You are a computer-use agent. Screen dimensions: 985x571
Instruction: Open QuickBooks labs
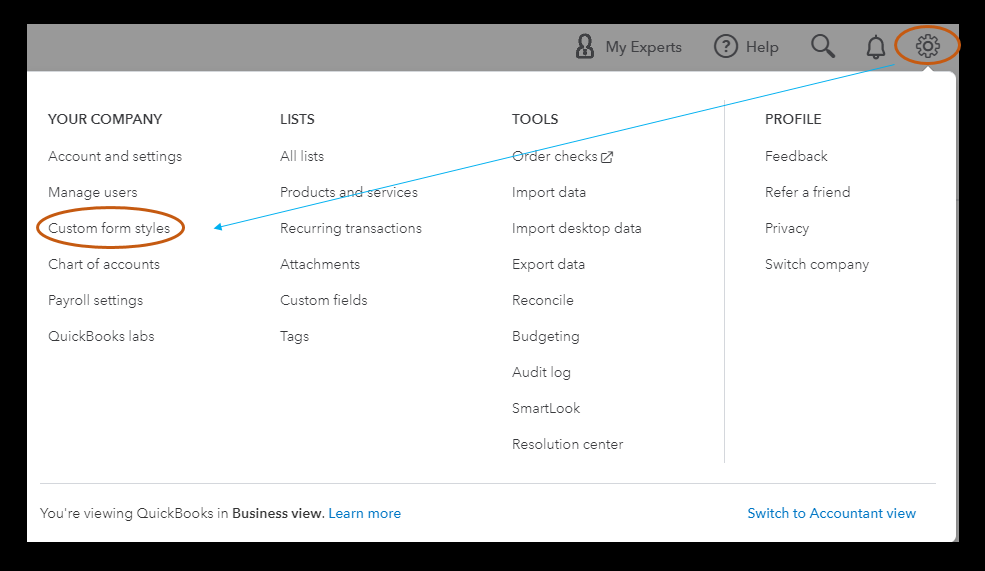point(101,336)
